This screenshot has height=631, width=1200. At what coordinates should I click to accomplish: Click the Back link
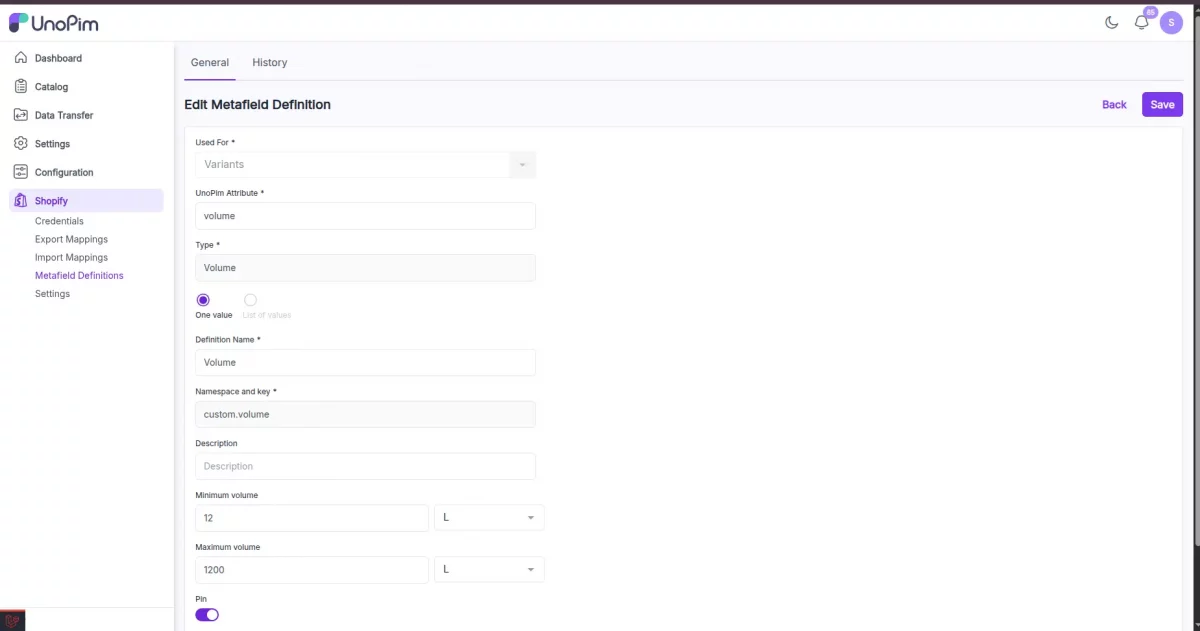[x=1114, y=104]
